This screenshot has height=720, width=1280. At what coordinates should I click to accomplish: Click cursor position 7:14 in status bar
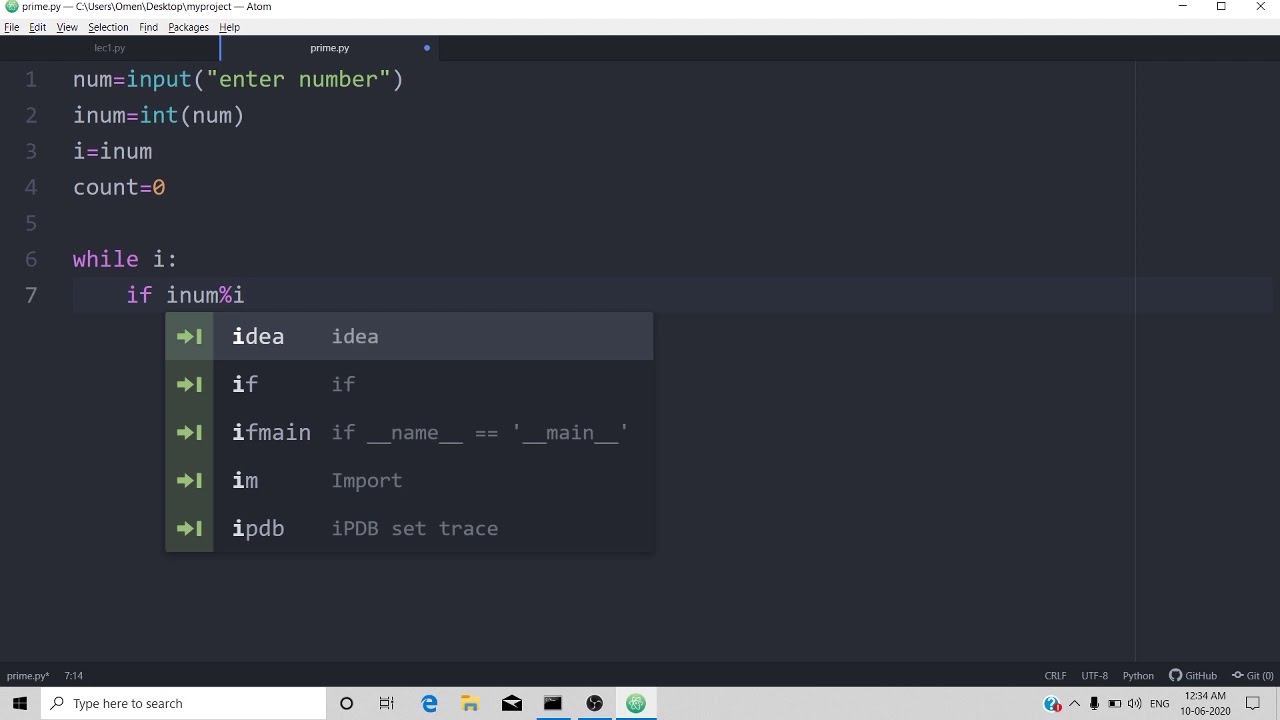click(73, 676)
